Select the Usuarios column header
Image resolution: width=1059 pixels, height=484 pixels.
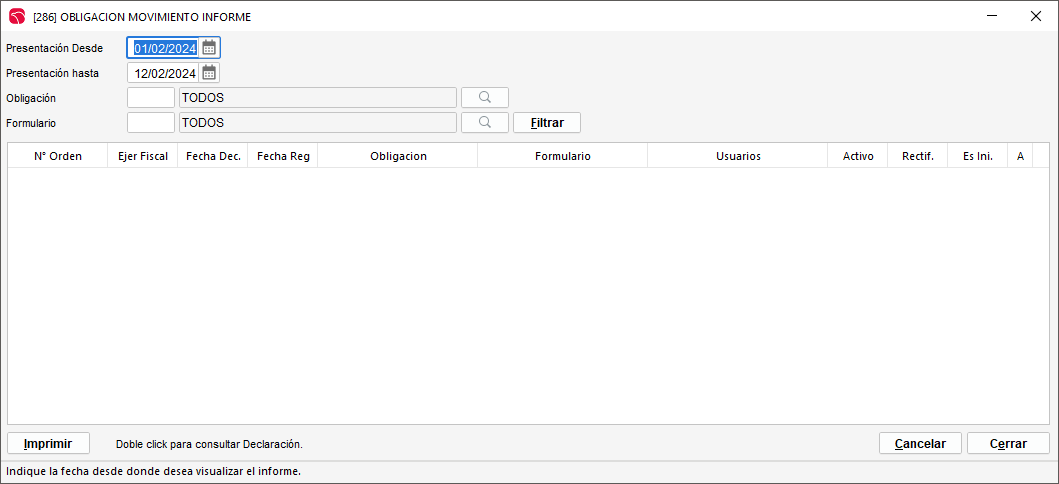[738, 156]
